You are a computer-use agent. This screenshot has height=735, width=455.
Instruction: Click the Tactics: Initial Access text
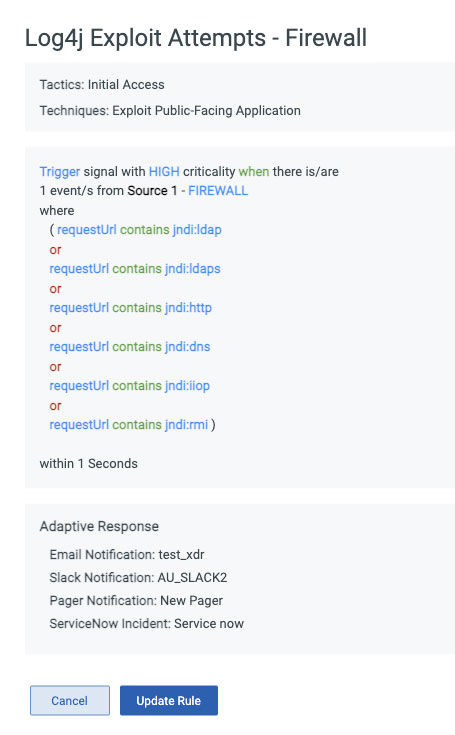coord(102,84)
